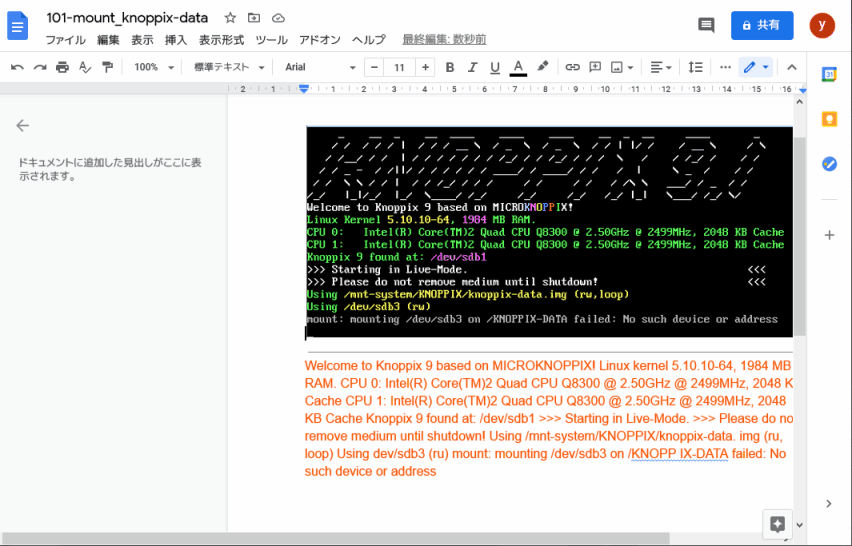
Task: Click the left indent marker on ruler
Action: [x=304, y=89]
